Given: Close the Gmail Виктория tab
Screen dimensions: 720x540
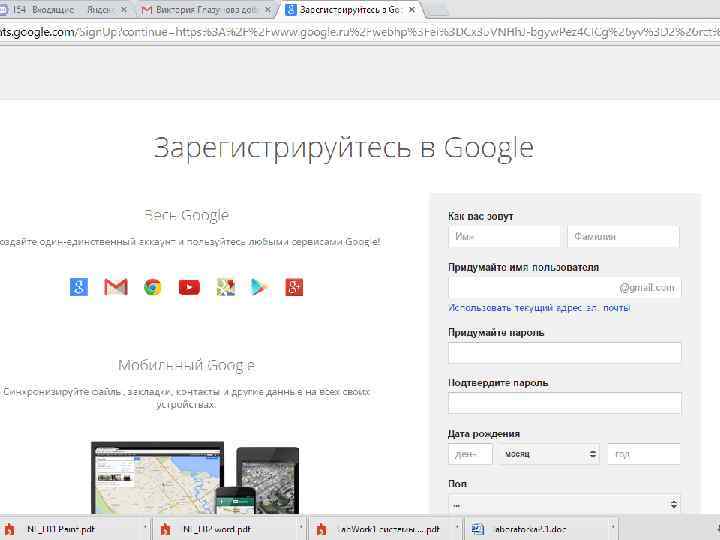Looking at the screenshot, I should click(268, 9).
